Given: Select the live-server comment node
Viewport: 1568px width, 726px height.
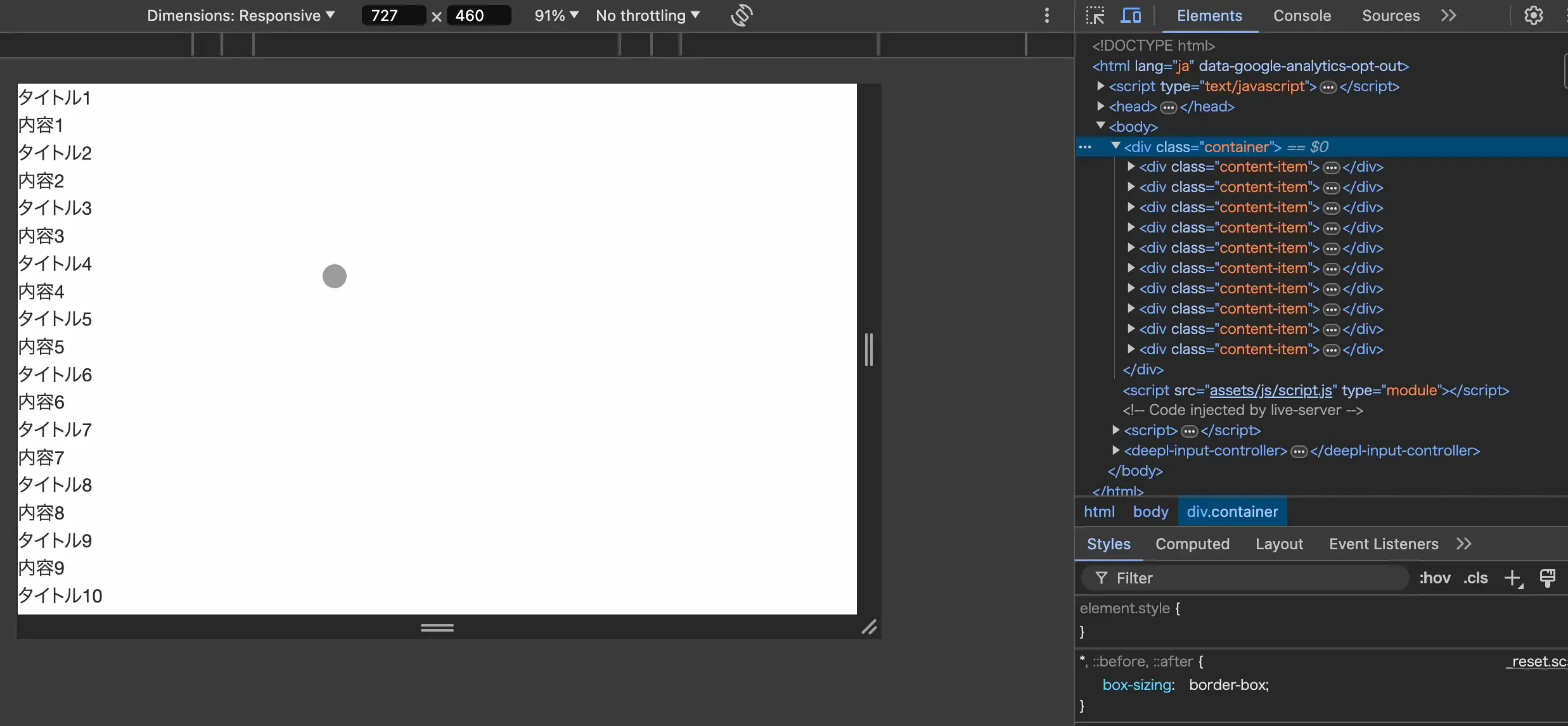Looking at the screenshot, I should click(x=1242, y=410).
